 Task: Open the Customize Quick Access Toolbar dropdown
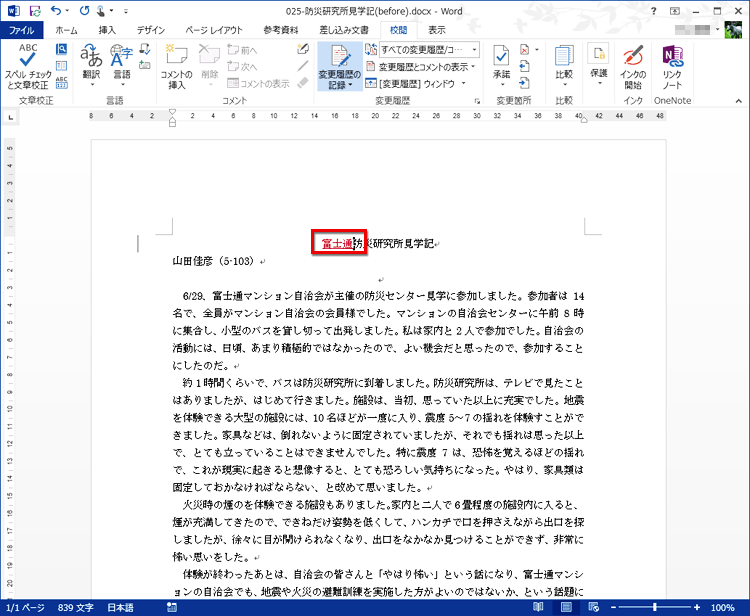click(x=126, y=11)
